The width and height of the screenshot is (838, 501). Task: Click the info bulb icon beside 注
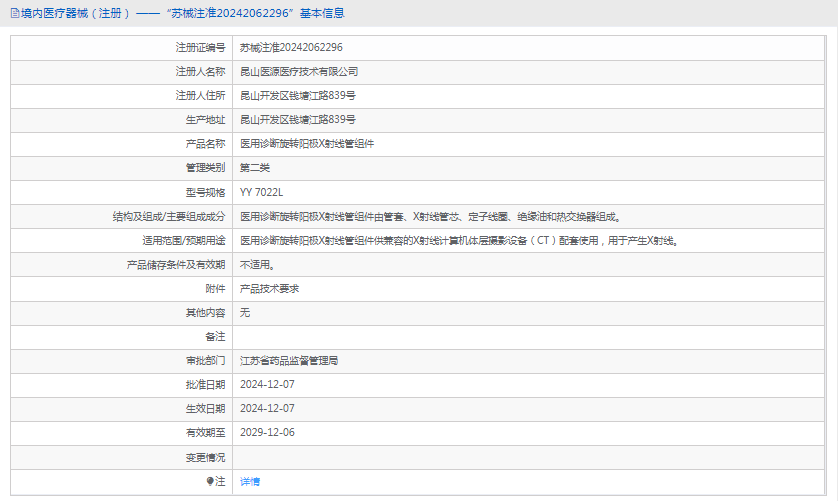tap(210, 481)
